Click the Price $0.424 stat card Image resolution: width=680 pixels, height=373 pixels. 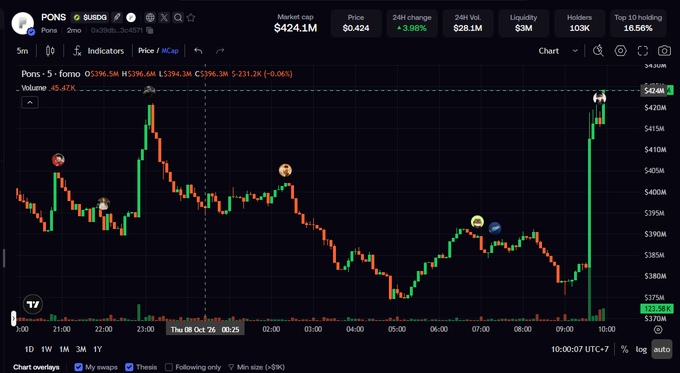[356, 23]
